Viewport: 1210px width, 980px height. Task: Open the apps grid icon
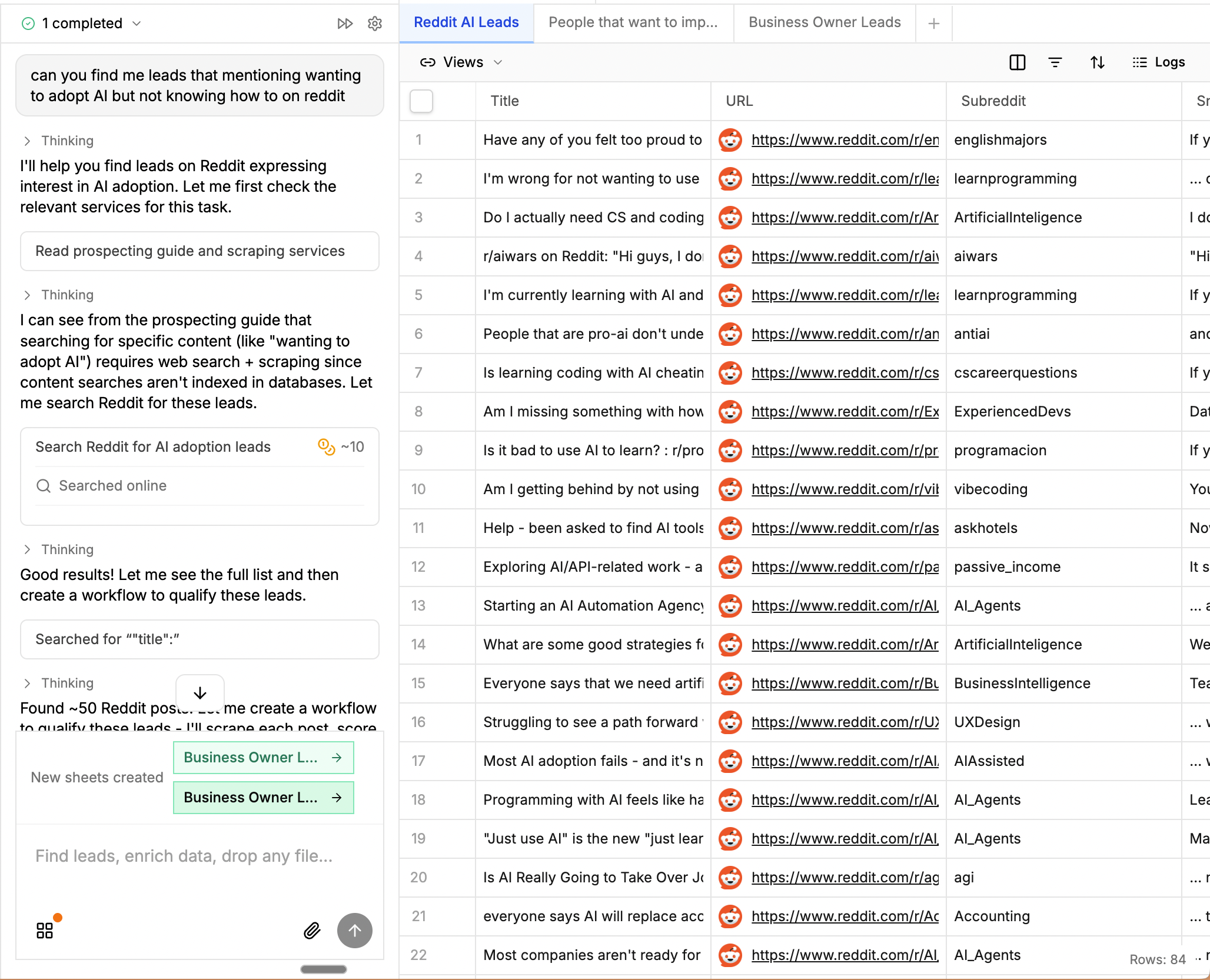click(45, 930)
